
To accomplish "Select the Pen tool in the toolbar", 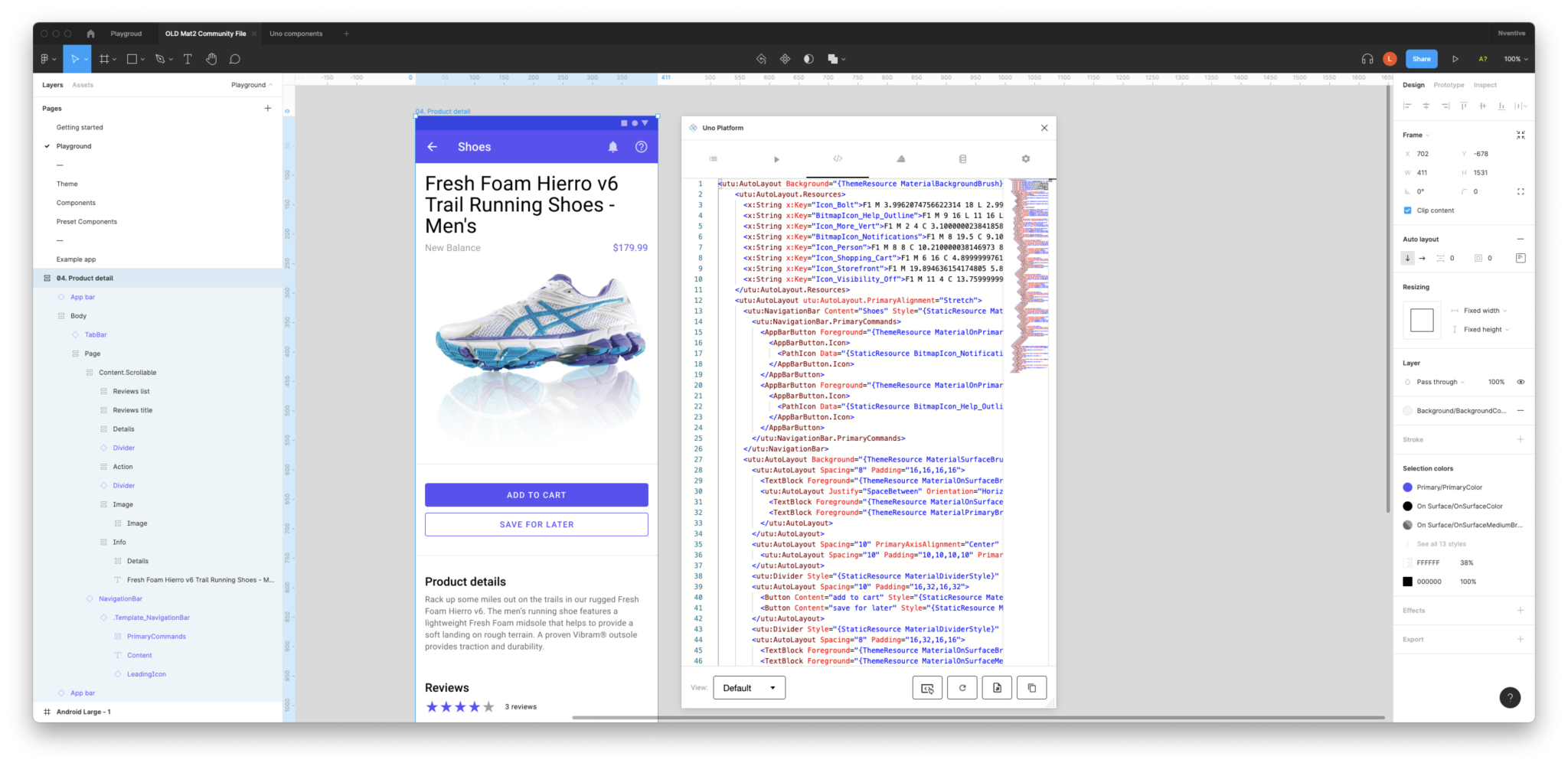I will [x=161, y=59].
